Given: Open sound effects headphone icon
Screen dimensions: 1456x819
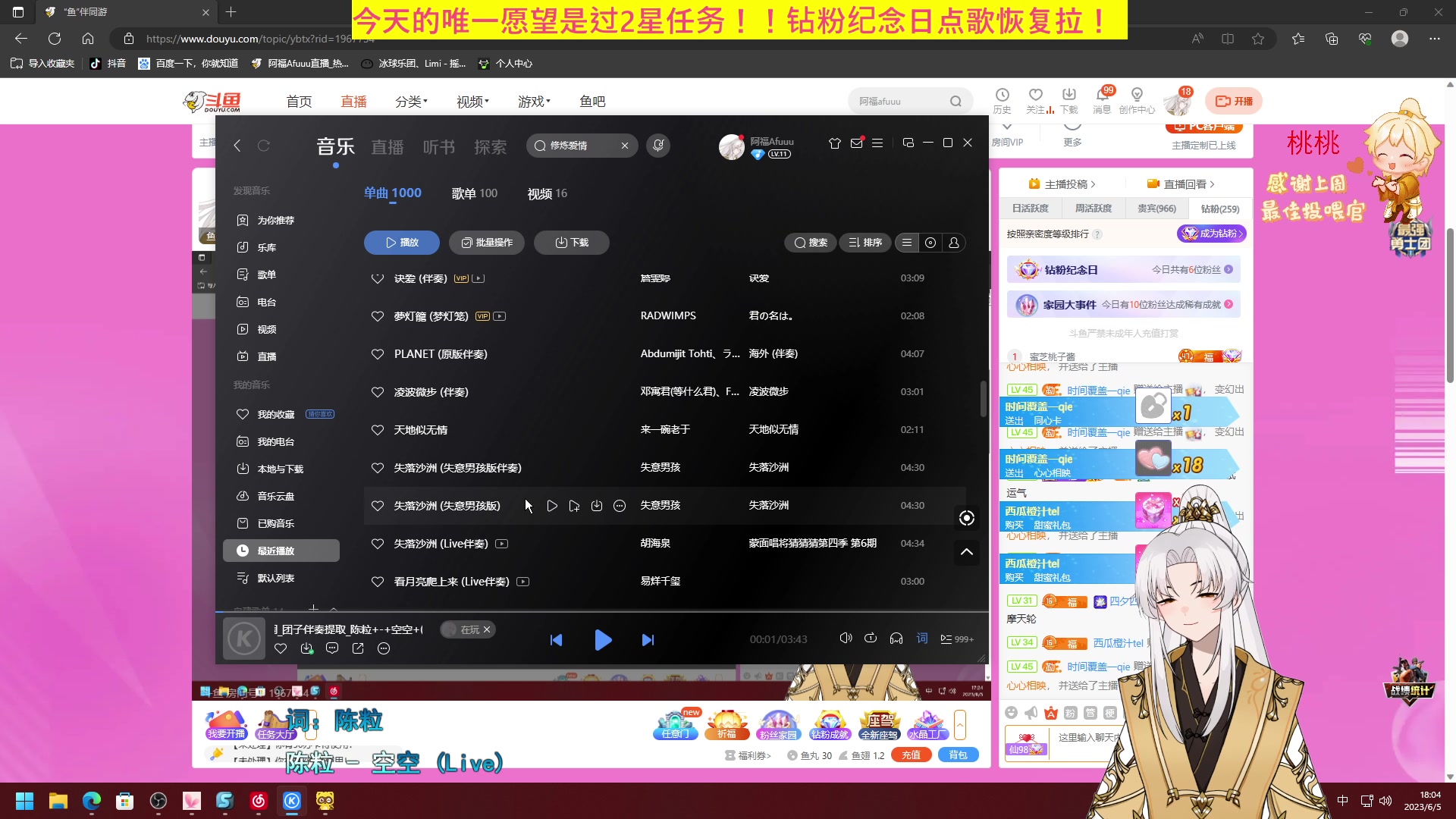Looking at the screenshot, I should coord(896,639).
